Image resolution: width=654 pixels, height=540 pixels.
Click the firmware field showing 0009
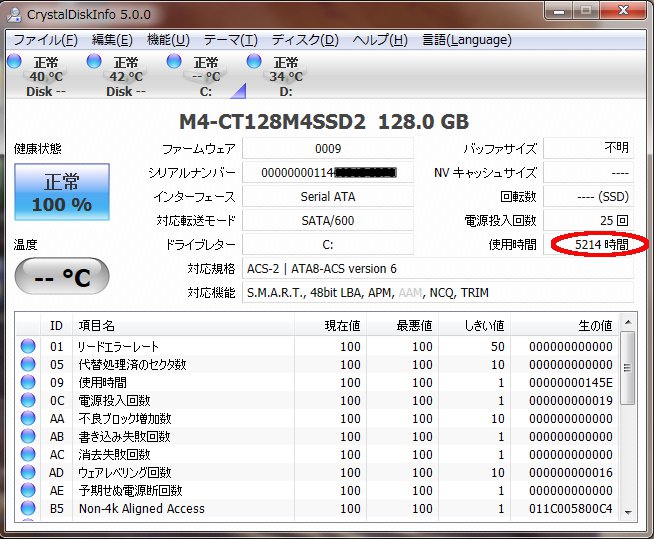328,148
